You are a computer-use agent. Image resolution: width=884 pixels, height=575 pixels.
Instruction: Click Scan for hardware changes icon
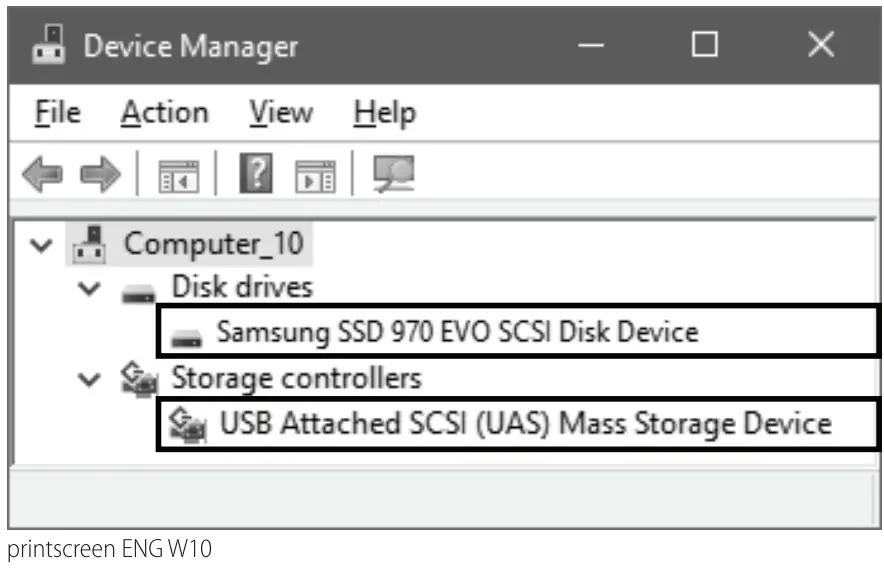click(x=392, y=175)
